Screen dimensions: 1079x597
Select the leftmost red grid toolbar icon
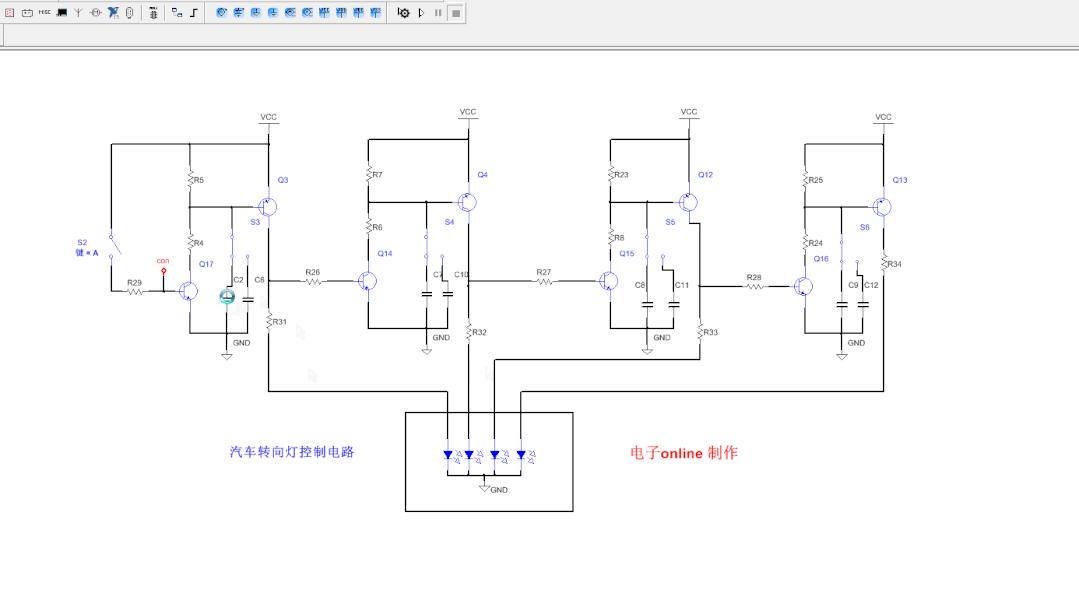click(x=8, y=13)
